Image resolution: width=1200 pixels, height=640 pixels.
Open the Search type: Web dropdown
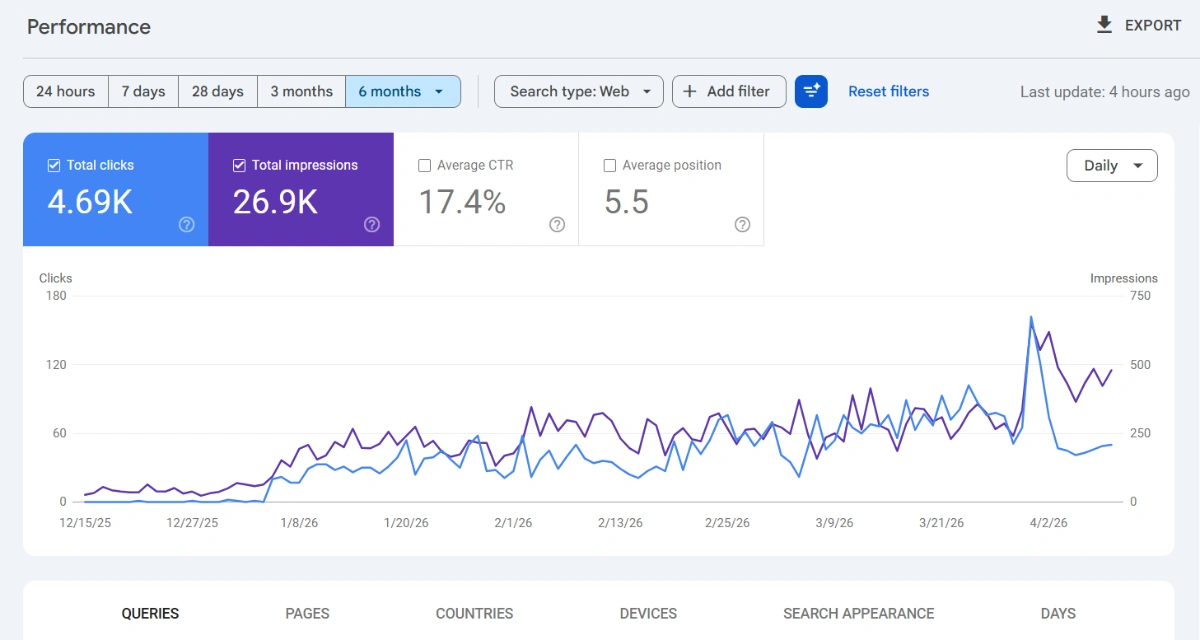(x=578, y=91)
